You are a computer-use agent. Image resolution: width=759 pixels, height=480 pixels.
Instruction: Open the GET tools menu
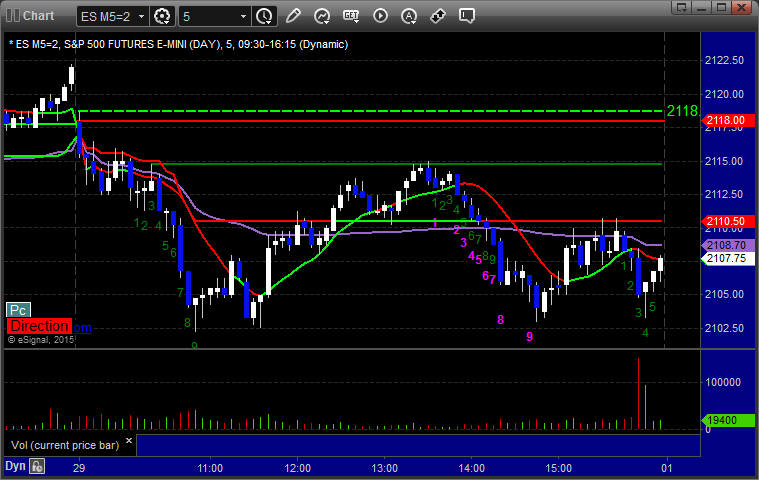[x=351, y=16]
